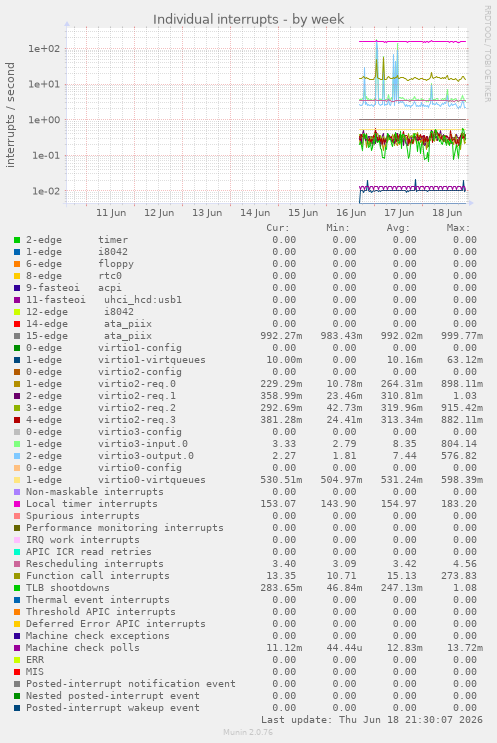
Task: Click the swatch for virtio1-virtqueues
Action: pyautogui.click(x=17, y=360)
